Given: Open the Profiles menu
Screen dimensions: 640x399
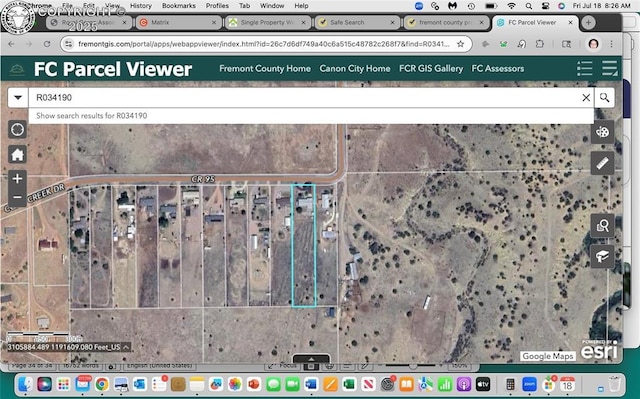Looking at the screenshot, I should (x=217, y=6).
